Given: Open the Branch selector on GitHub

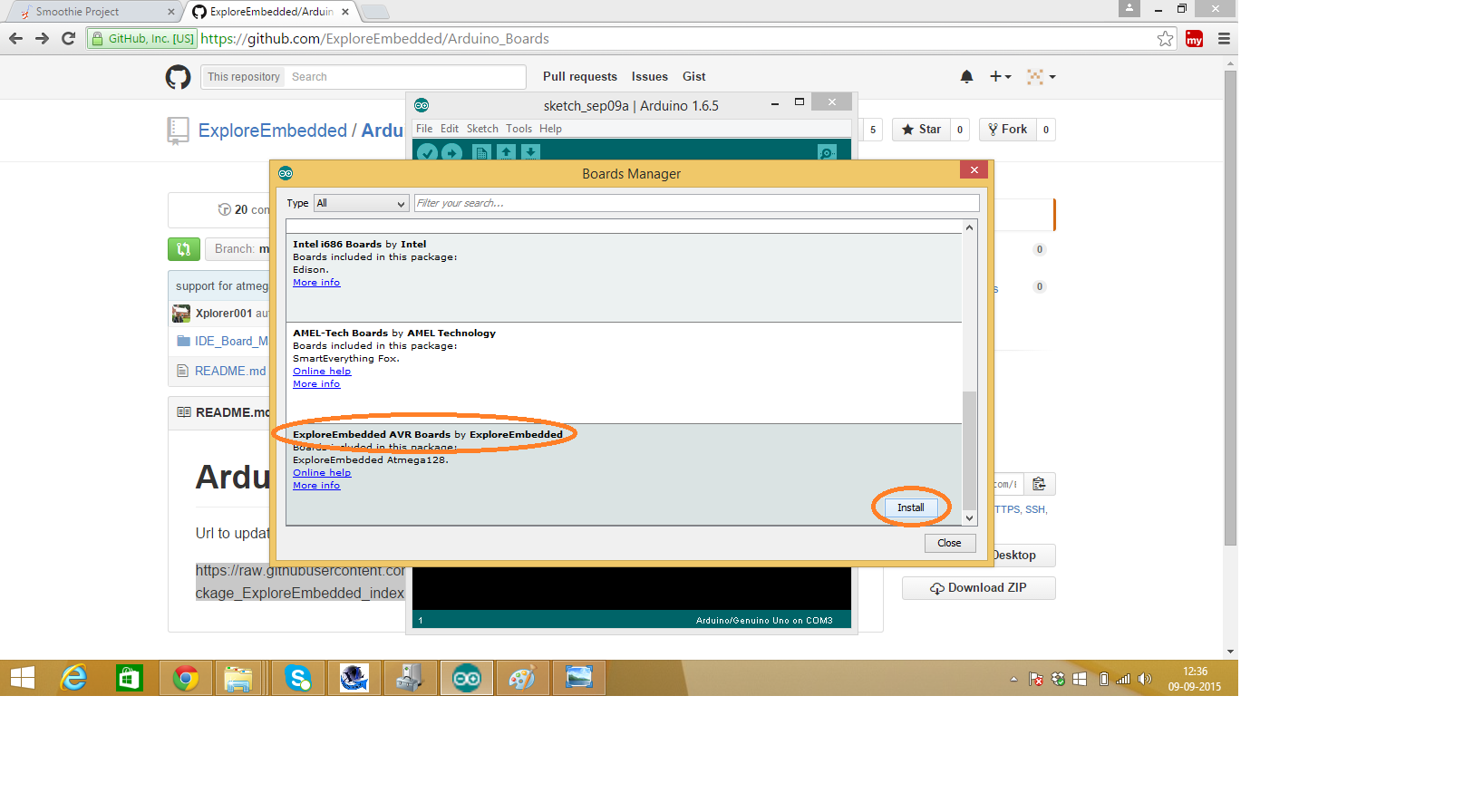Looking at the screenshot, I should 241,248.
